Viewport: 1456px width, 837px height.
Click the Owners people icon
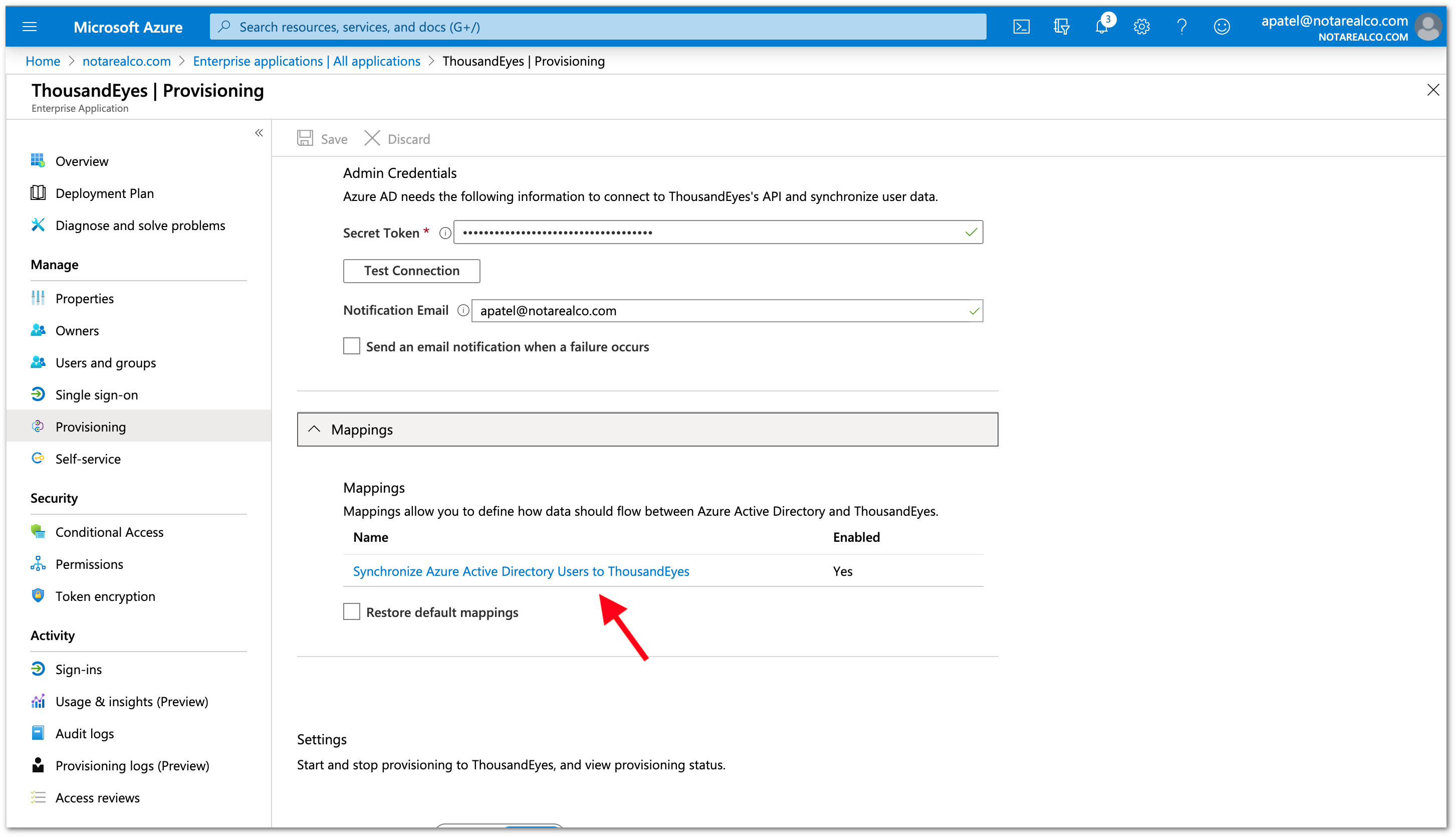point(38,330)
